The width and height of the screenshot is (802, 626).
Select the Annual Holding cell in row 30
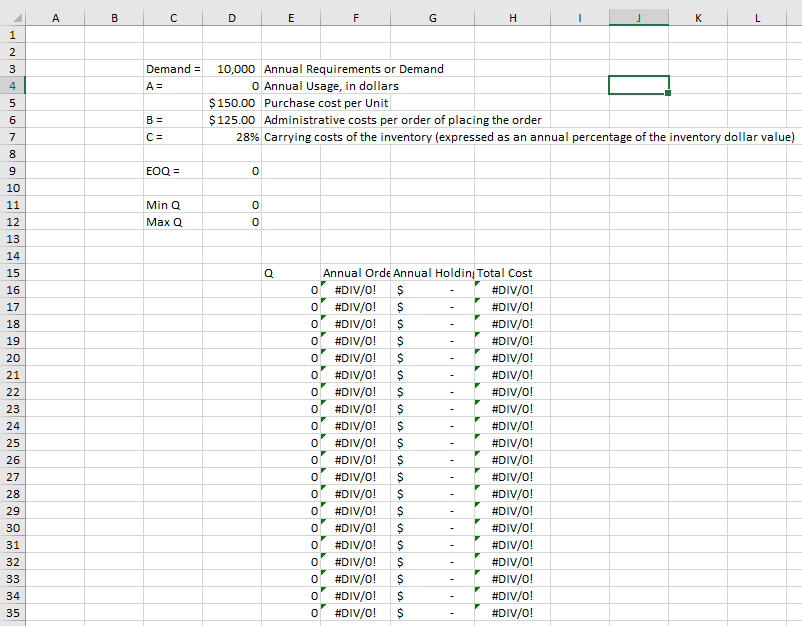coord(432,528)
